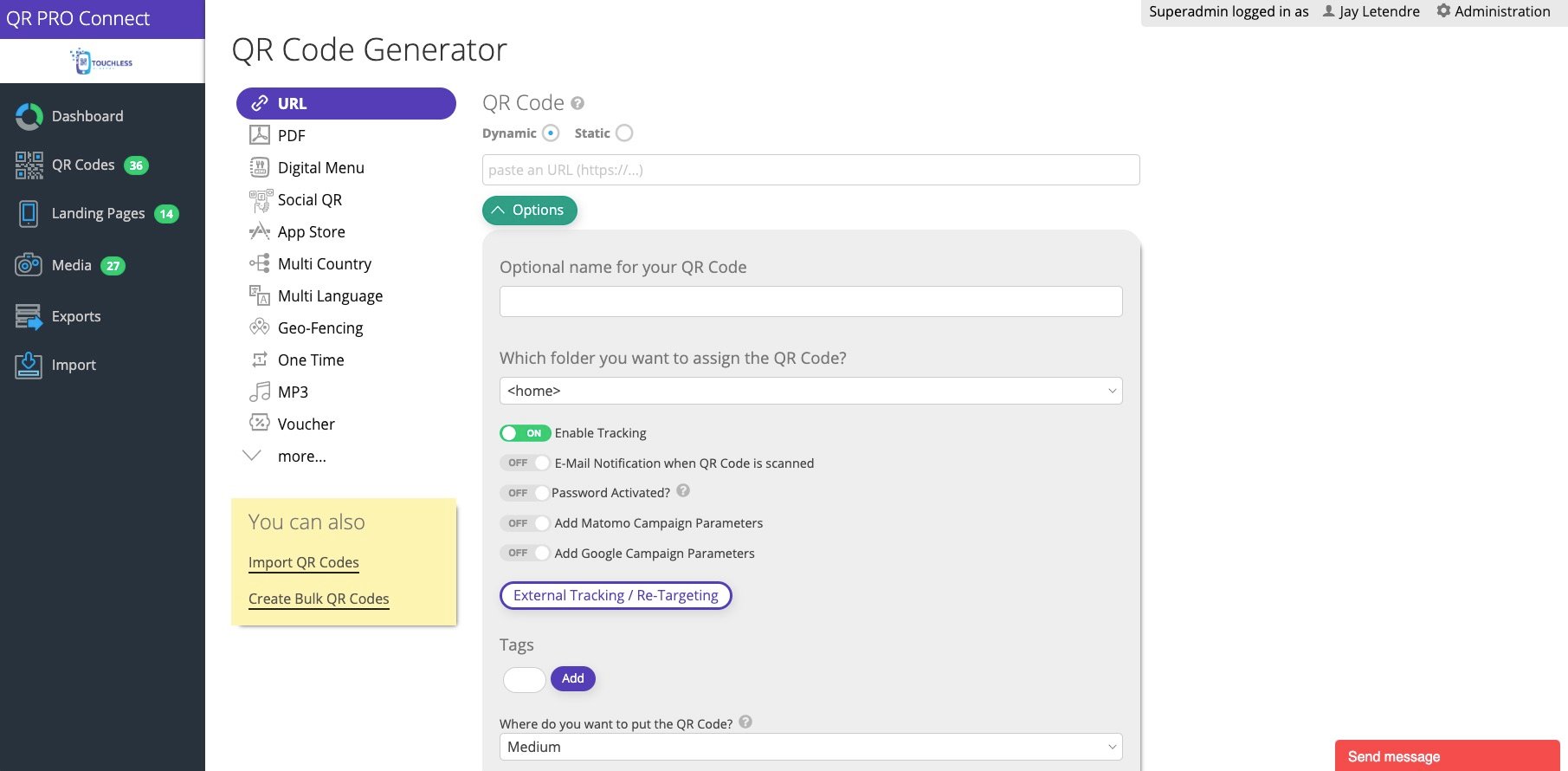Click the Media camera icon
Screen dimensions: 1568x771
tap(29, 265)
